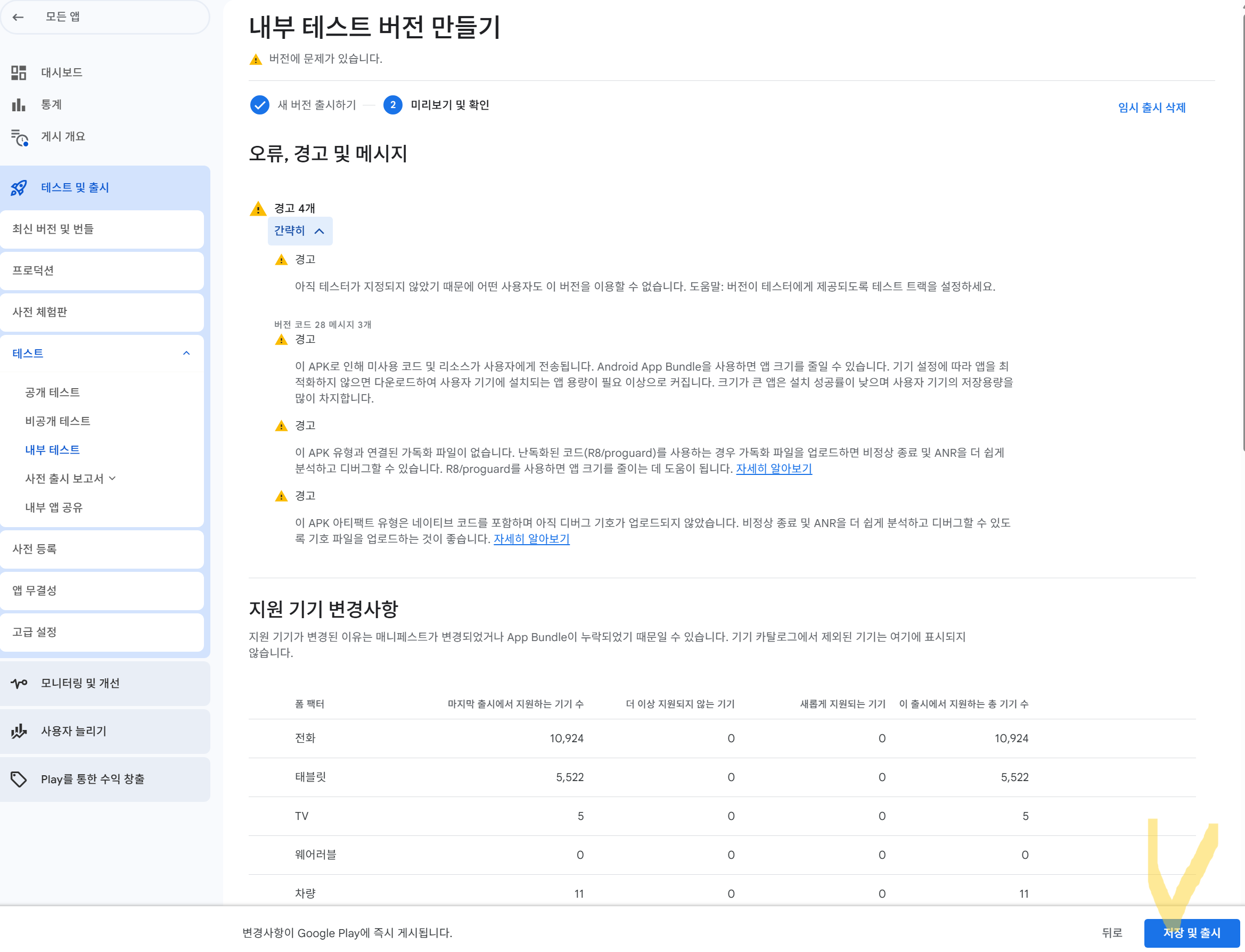This screenshot has width=1245, height=952.
Task: Click the 사용자 늘리기 growth chart icon
Action: coord(19,731)
